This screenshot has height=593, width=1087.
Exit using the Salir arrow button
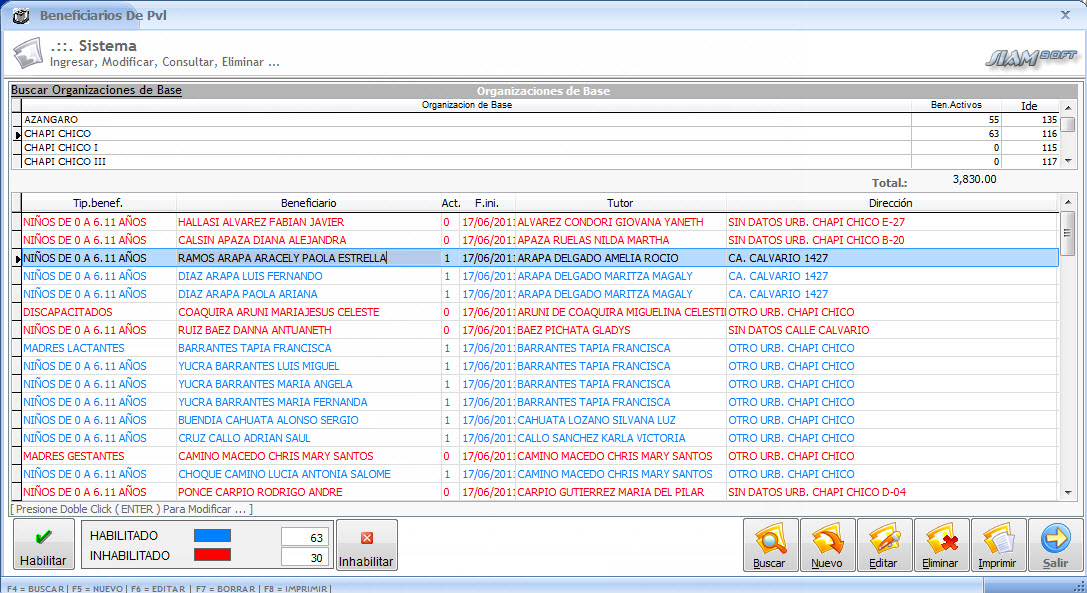1055,545
